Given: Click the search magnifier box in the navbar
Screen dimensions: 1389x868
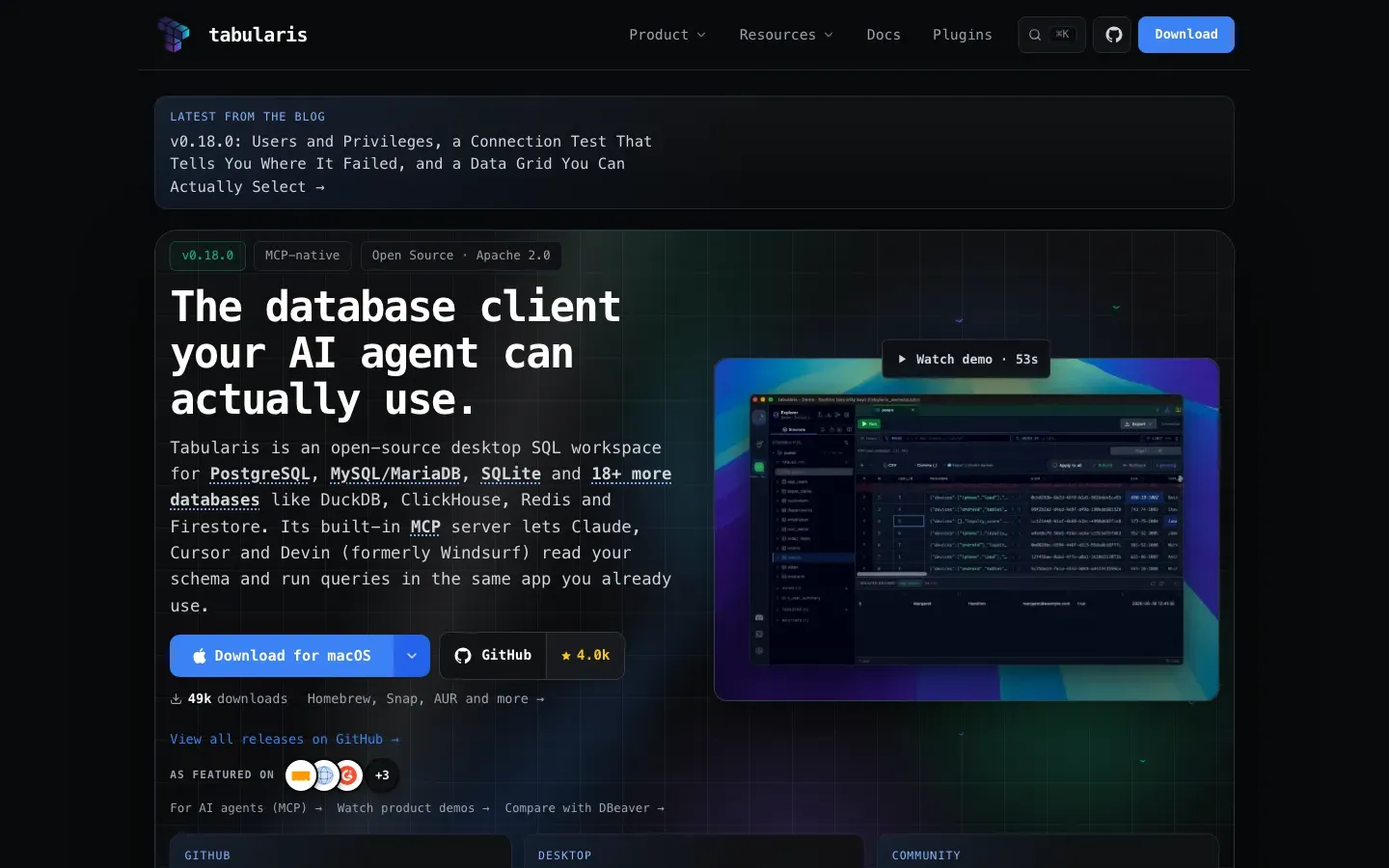Looking at the screenshot, I should click(1051, 35).
